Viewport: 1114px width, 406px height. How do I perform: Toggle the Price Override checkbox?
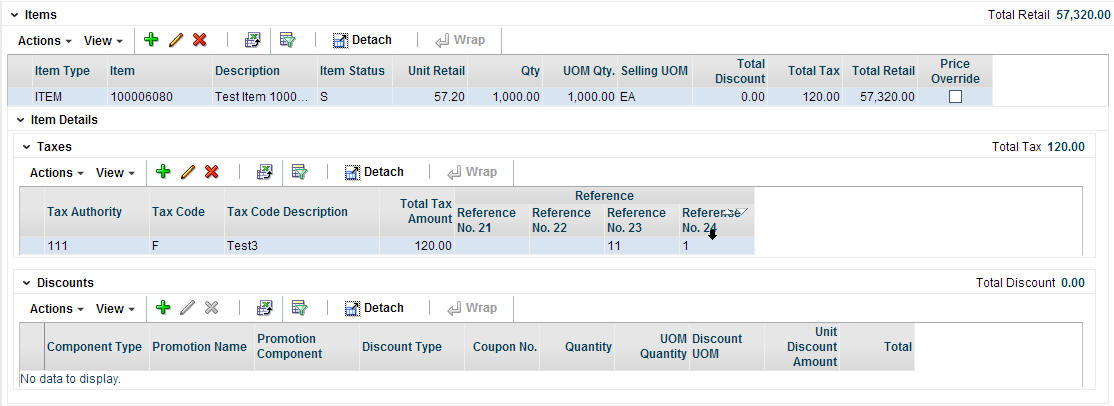click(955, 97)
